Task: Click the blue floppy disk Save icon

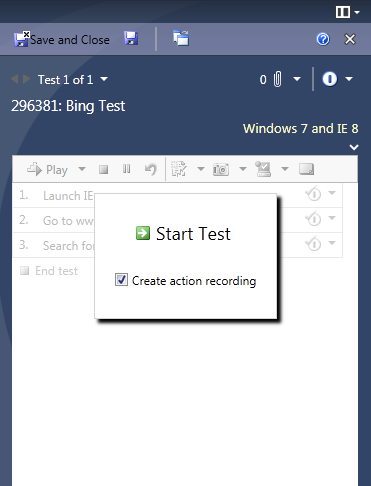Action: tap(131, 38)
